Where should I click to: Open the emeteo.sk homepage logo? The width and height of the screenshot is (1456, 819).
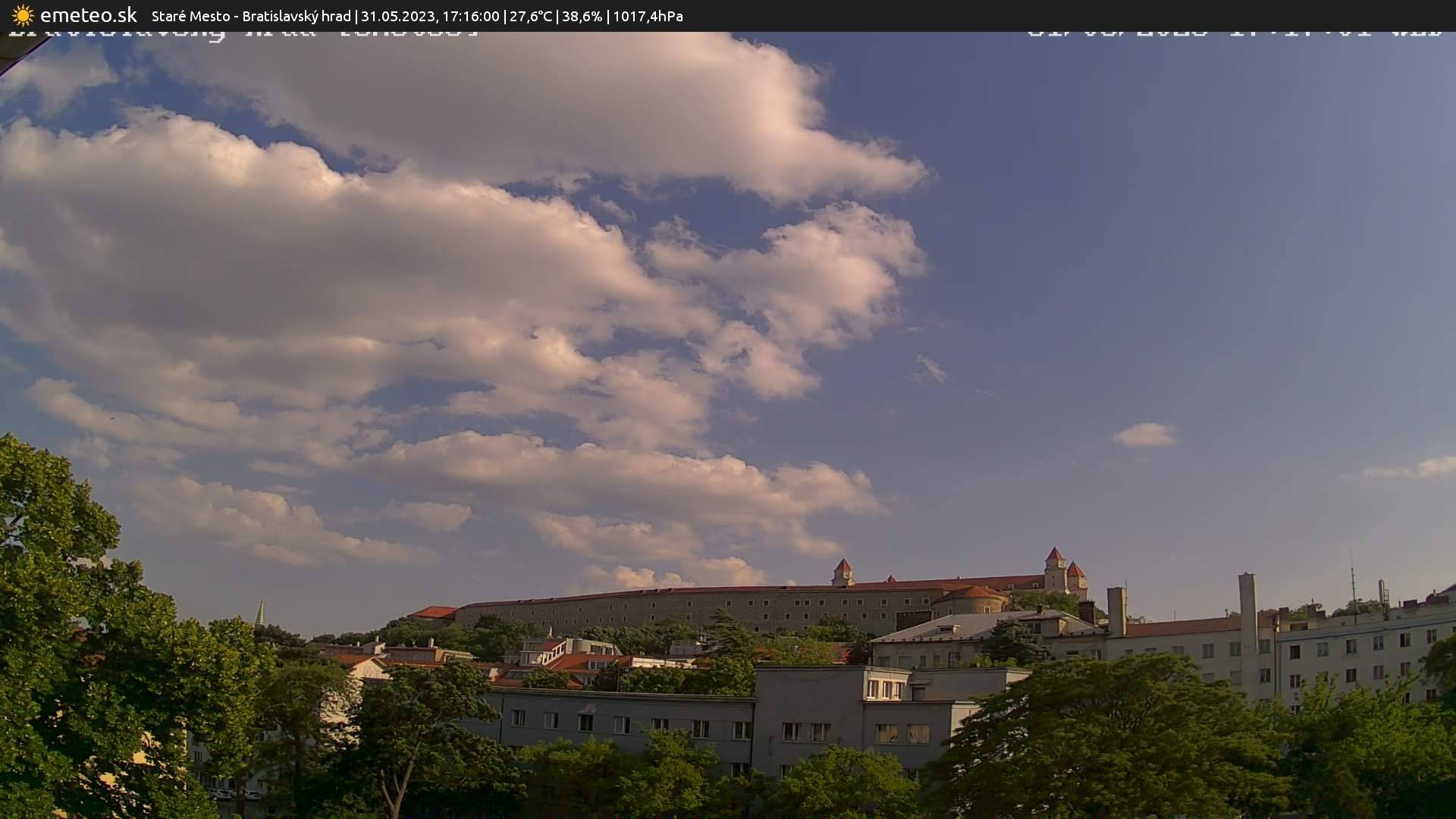pyautogui.click(x=87, y=15)
